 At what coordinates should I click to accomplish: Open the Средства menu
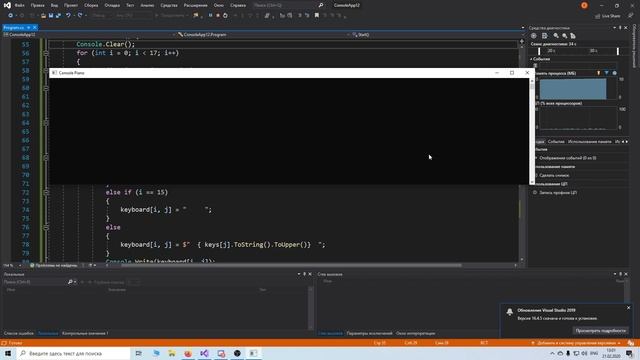click(169, 5)
